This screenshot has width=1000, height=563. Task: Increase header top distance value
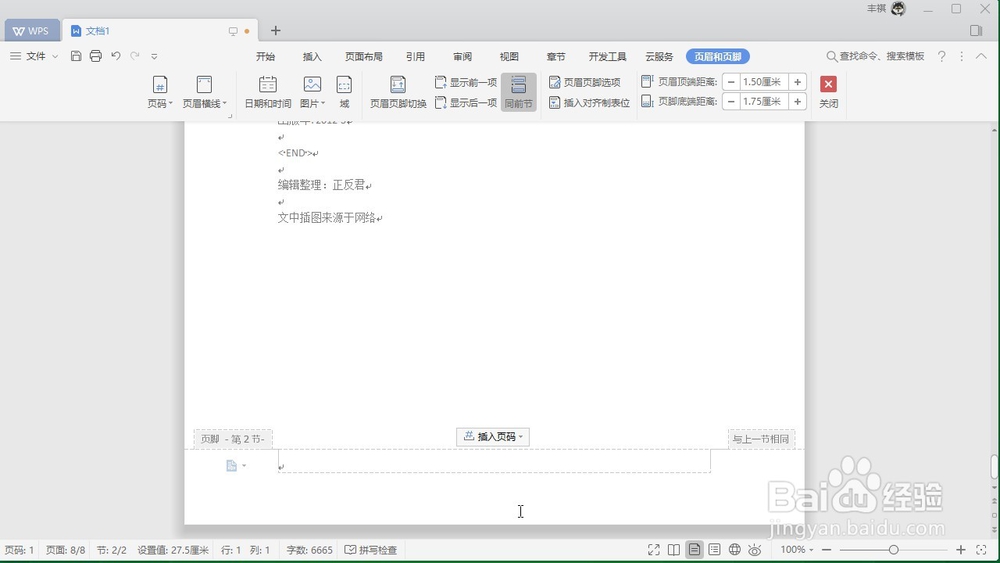(797, 82)
